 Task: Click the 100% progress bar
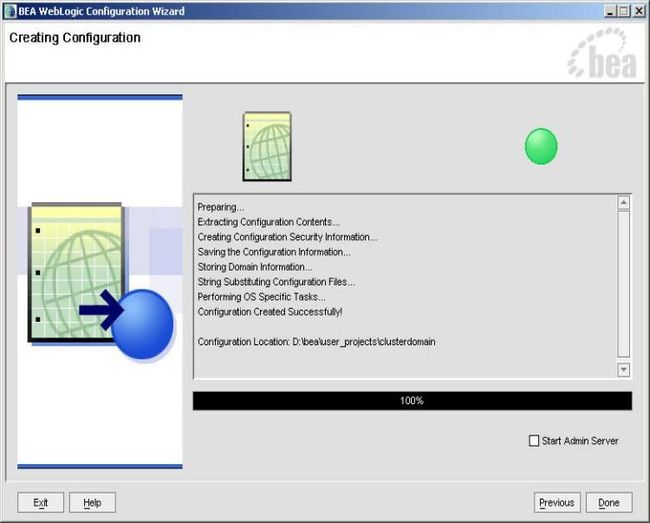tap(412, 401)
